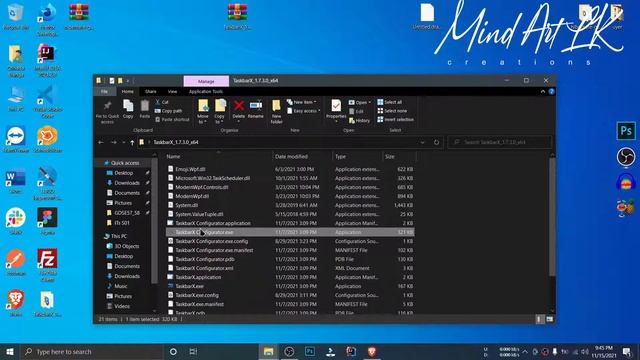This screenshot has height=360, width=640.
Task: Click the Search TaskbarX folder box
Action: 500,142
